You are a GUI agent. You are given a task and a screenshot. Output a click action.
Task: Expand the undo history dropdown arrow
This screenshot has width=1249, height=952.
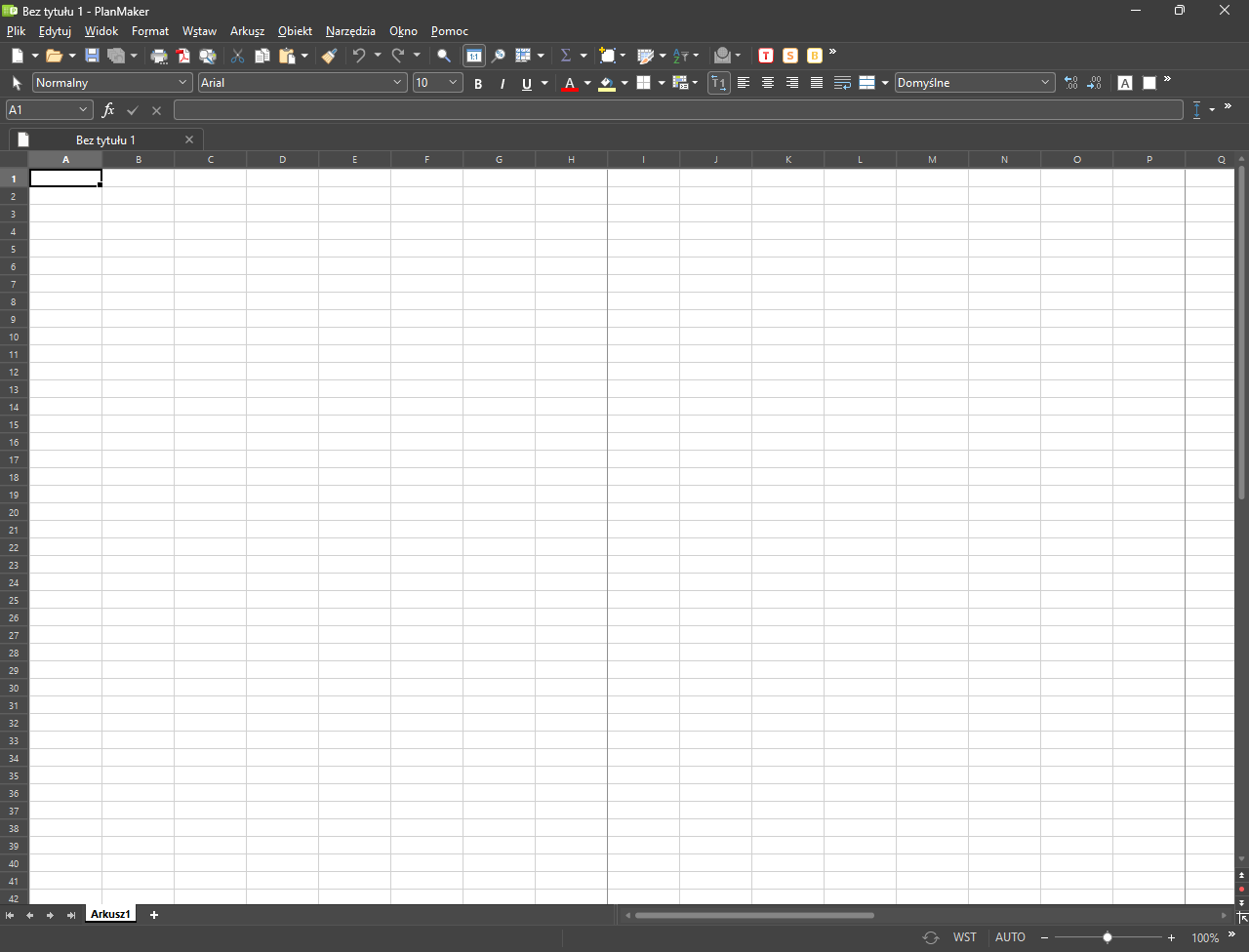tap(378, 56)
